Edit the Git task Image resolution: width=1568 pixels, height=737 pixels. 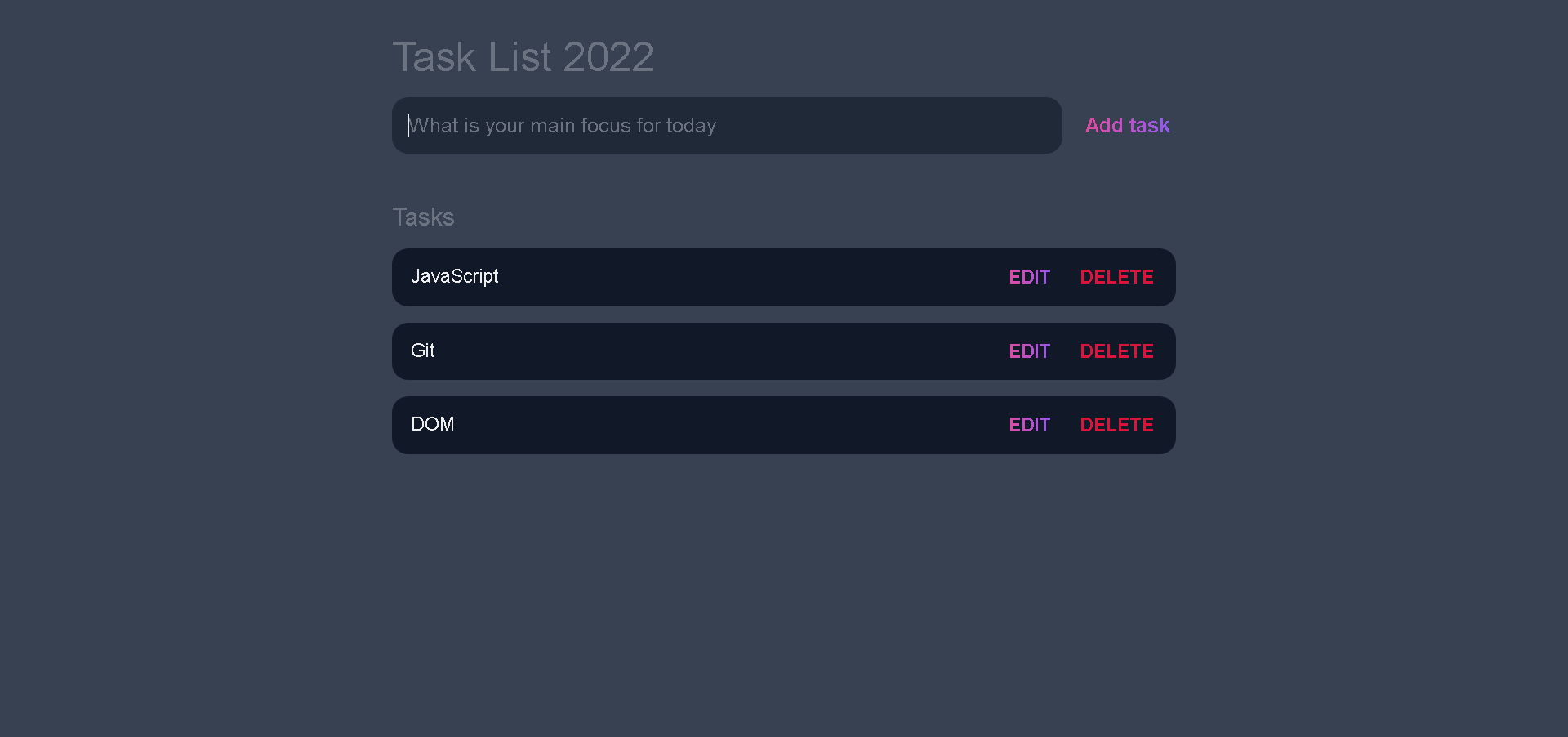tap(1029, 351)
